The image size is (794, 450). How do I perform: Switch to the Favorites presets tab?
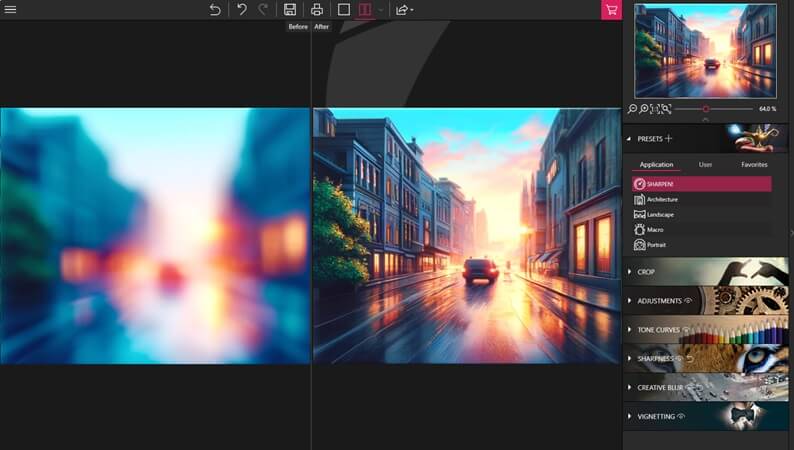[x=754, y=165]
